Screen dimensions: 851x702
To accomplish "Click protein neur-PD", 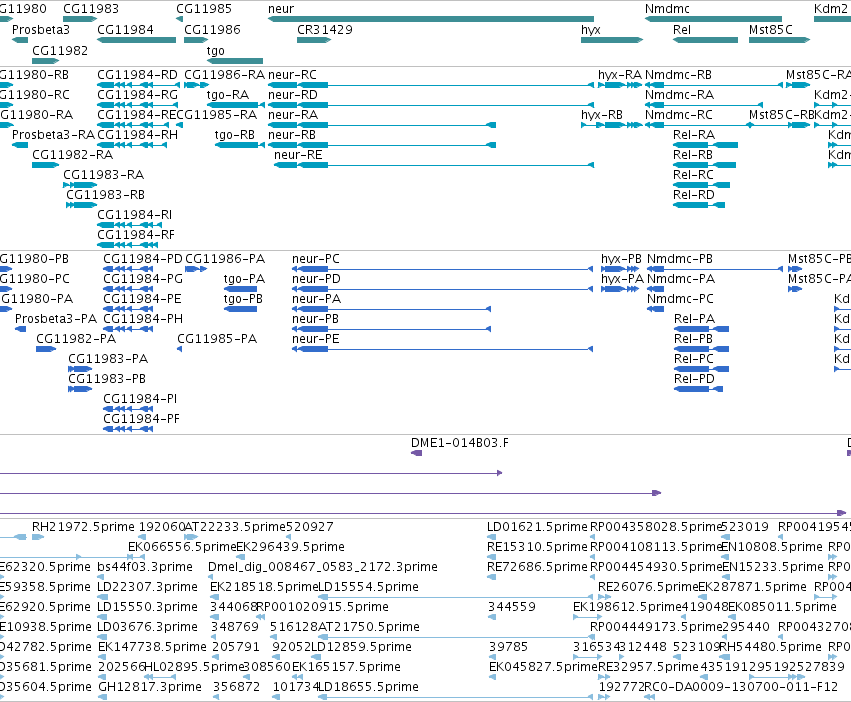I will click(316, 279).
